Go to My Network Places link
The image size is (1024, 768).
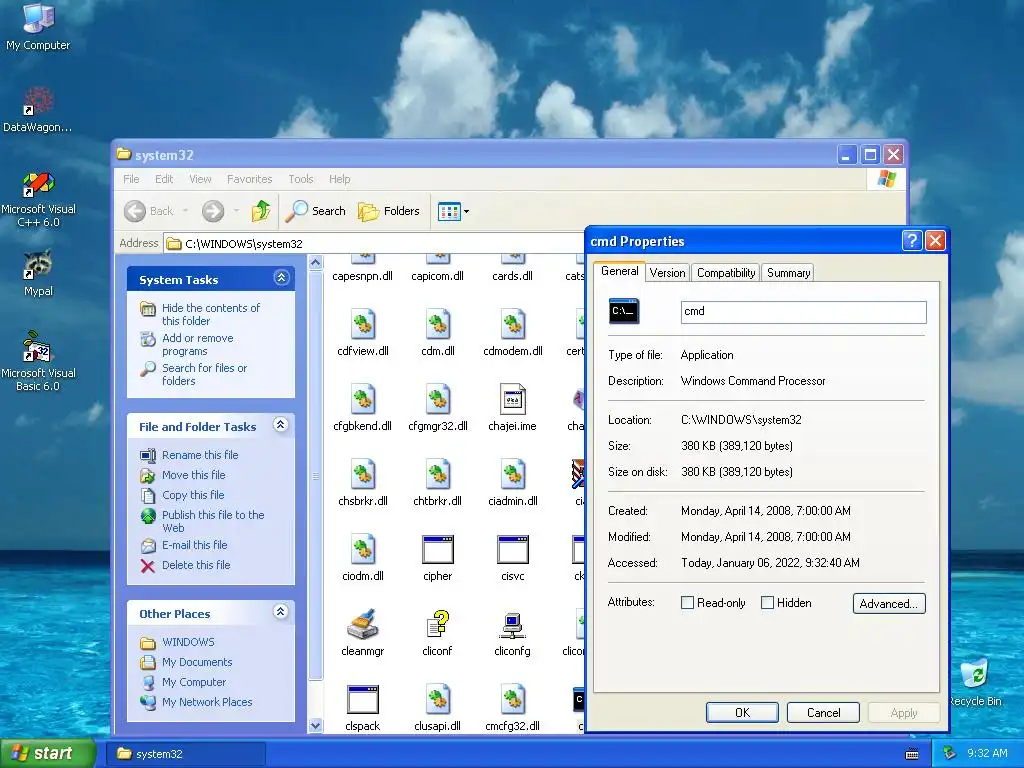click(207, 702)
